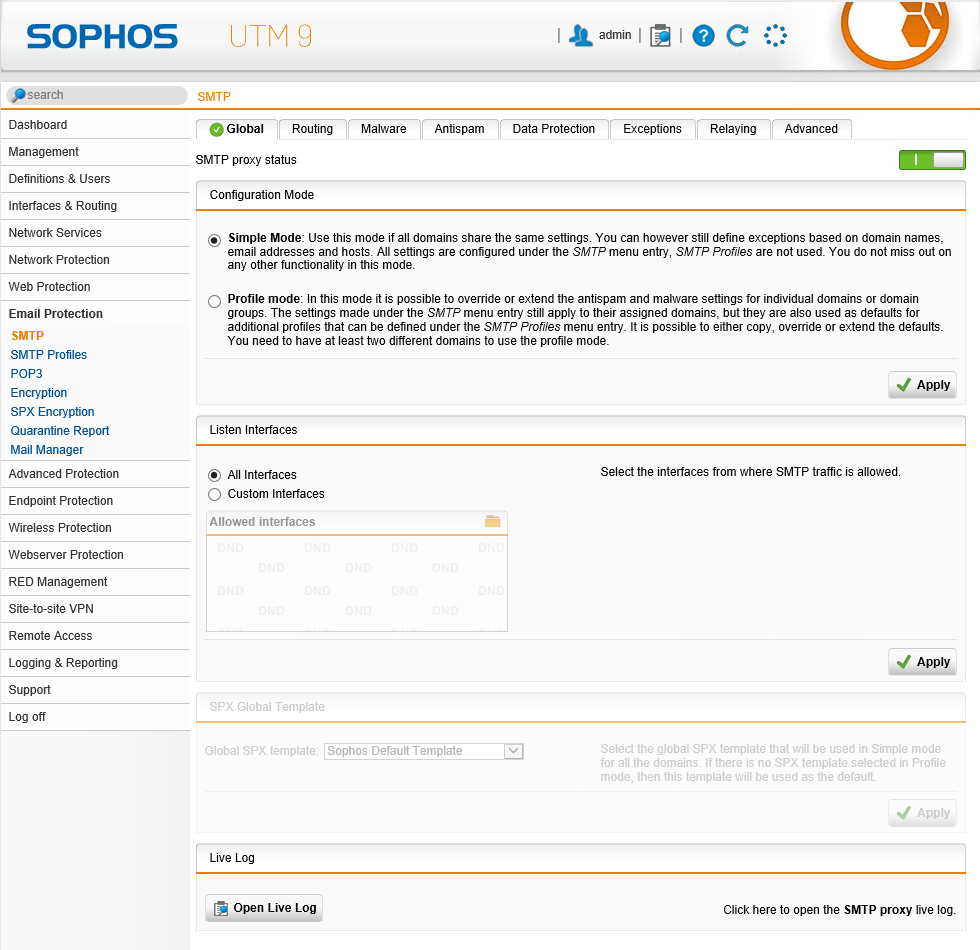Click the Listen Interfaces section header

tap(581, 430)
